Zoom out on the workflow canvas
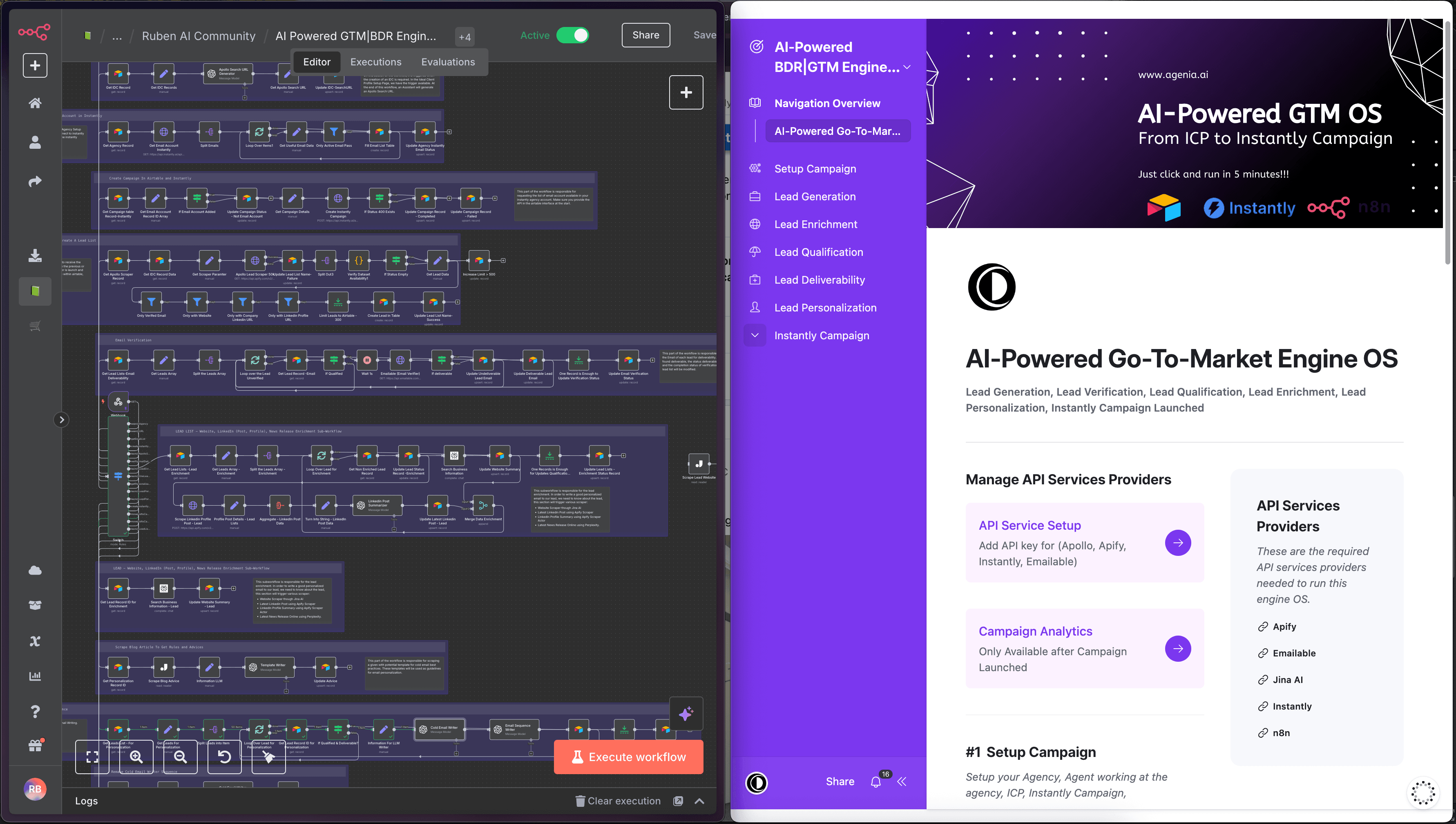The width and height of the screenshot is (1456, 824). (181, 757)
